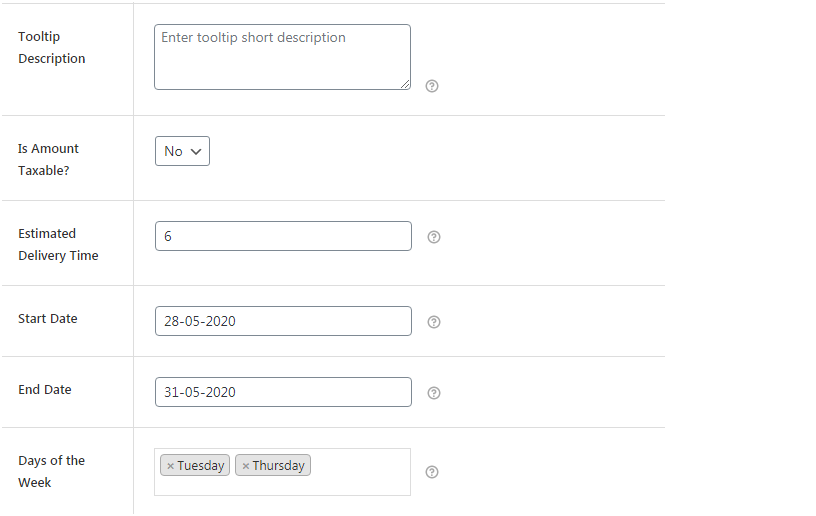Click help icon next to Estimated Delivery Time

(x=434, y=237)
